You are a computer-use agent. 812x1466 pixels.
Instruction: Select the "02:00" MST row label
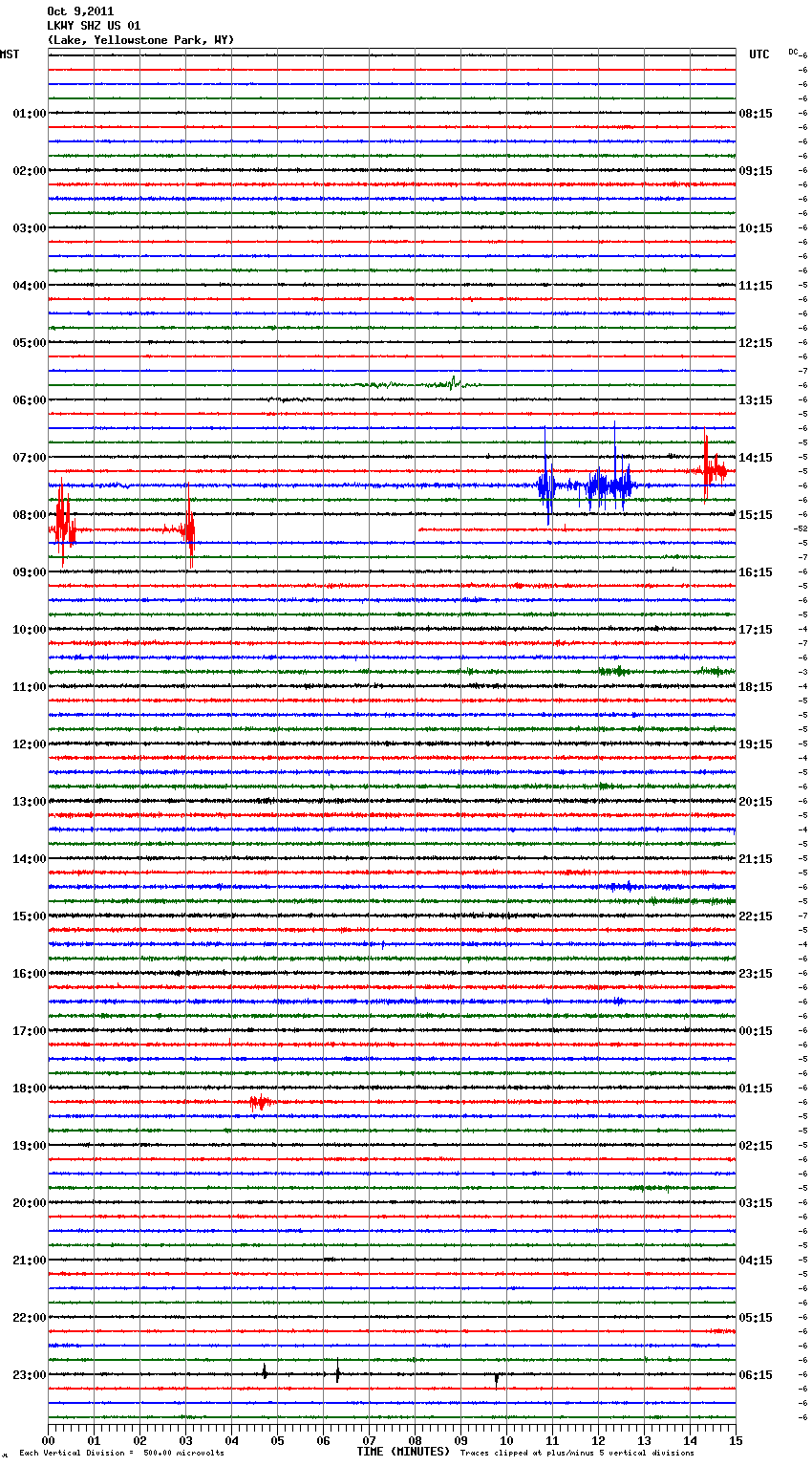30,171
